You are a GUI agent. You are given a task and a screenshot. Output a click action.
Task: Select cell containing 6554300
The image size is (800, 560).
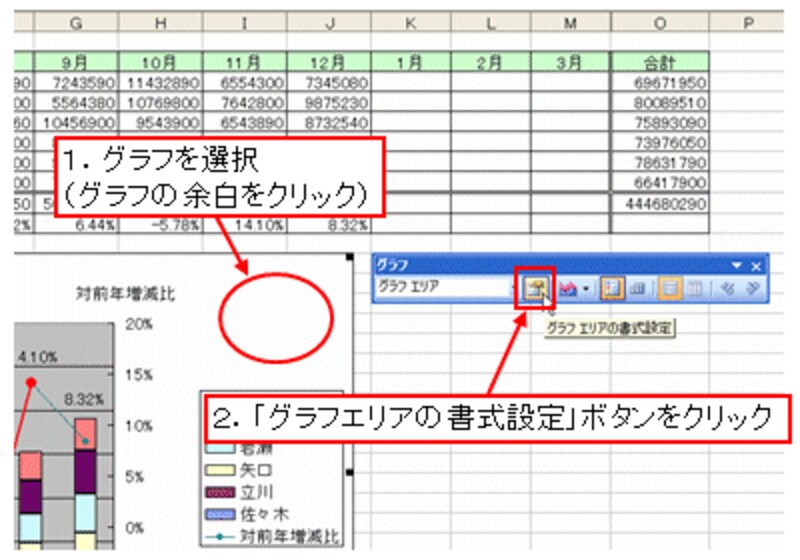(245, 83)
